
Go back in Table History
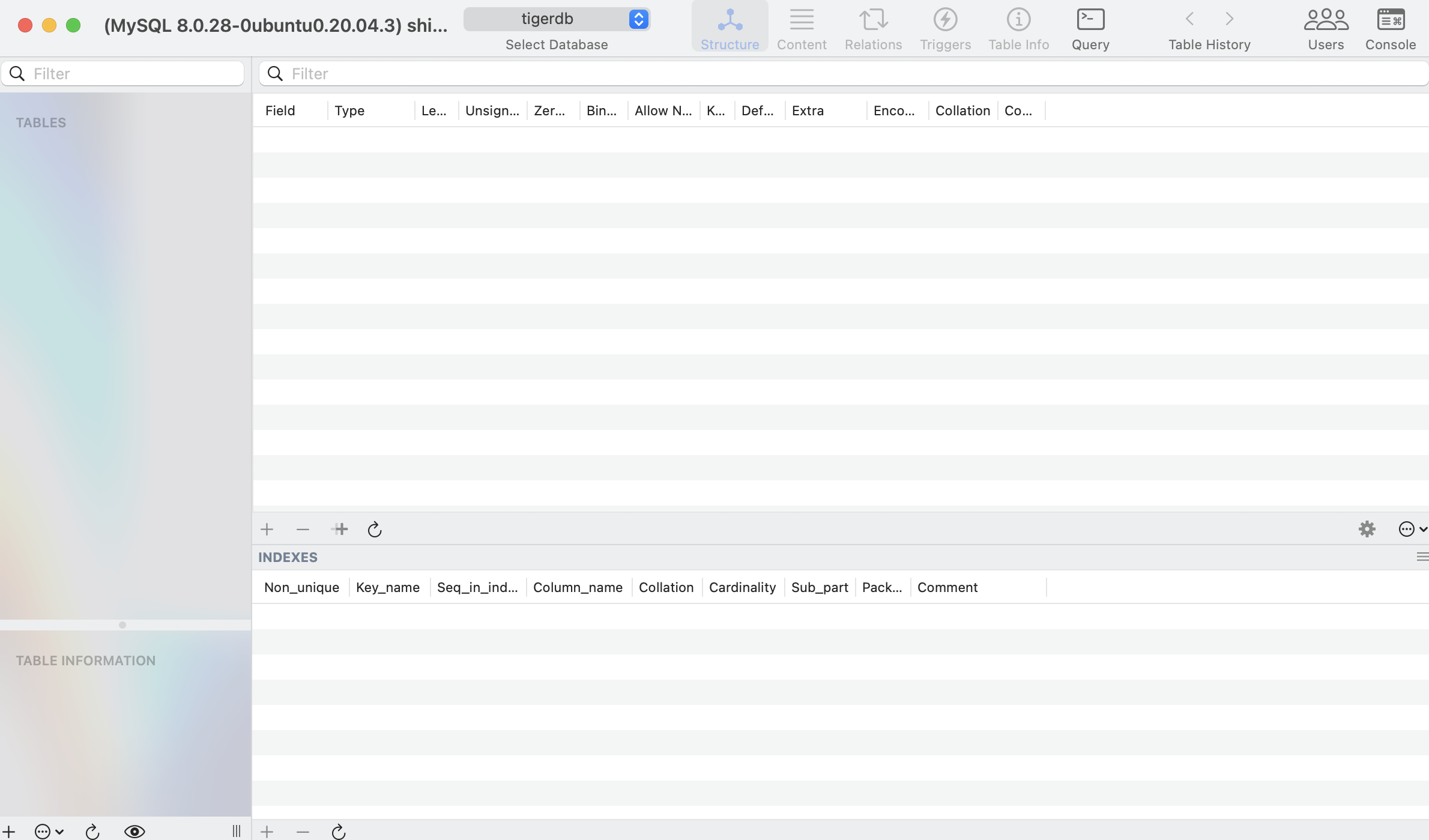[x=1189, y=19]
